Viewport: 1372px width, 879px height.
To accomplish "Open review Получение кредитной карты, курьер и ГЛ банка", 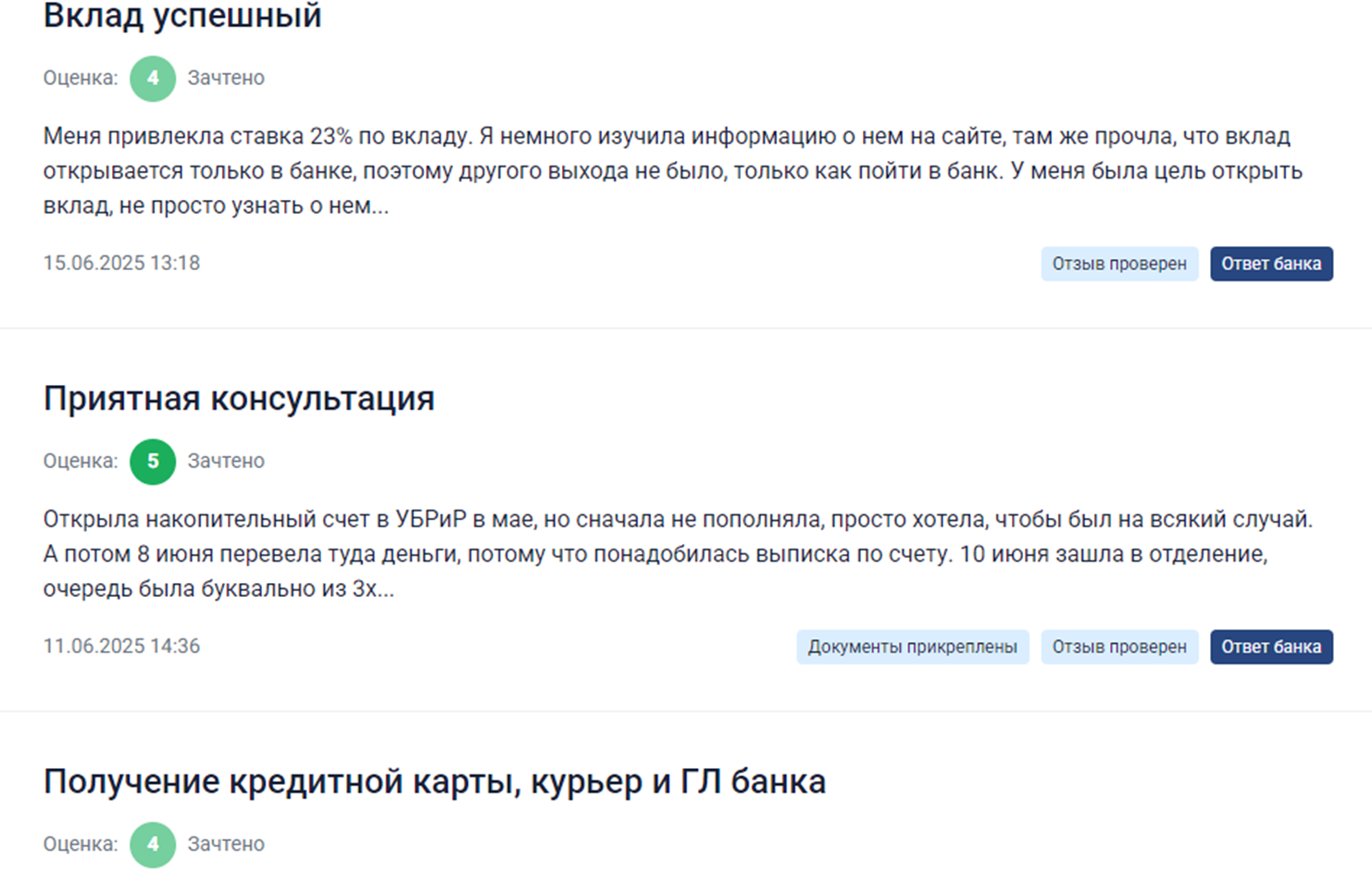I will pyautogui.click(x=434, y=782).
